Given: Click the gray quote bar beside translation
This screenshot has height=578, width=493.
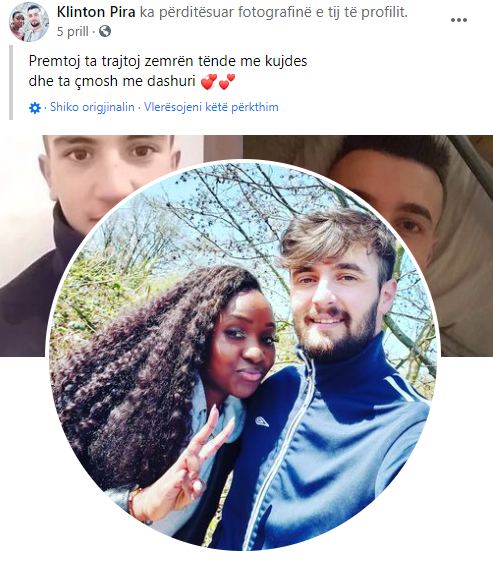Looking at the screenshot, I should coord(11,82).
